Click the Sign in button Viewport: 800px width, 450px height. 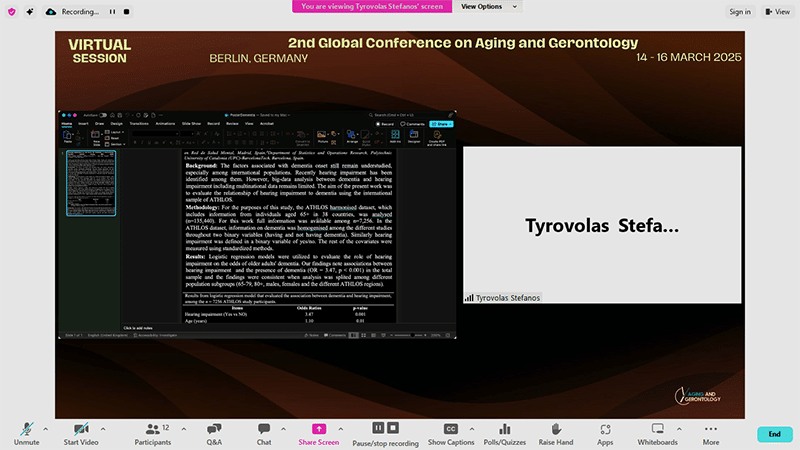[740, 11]
